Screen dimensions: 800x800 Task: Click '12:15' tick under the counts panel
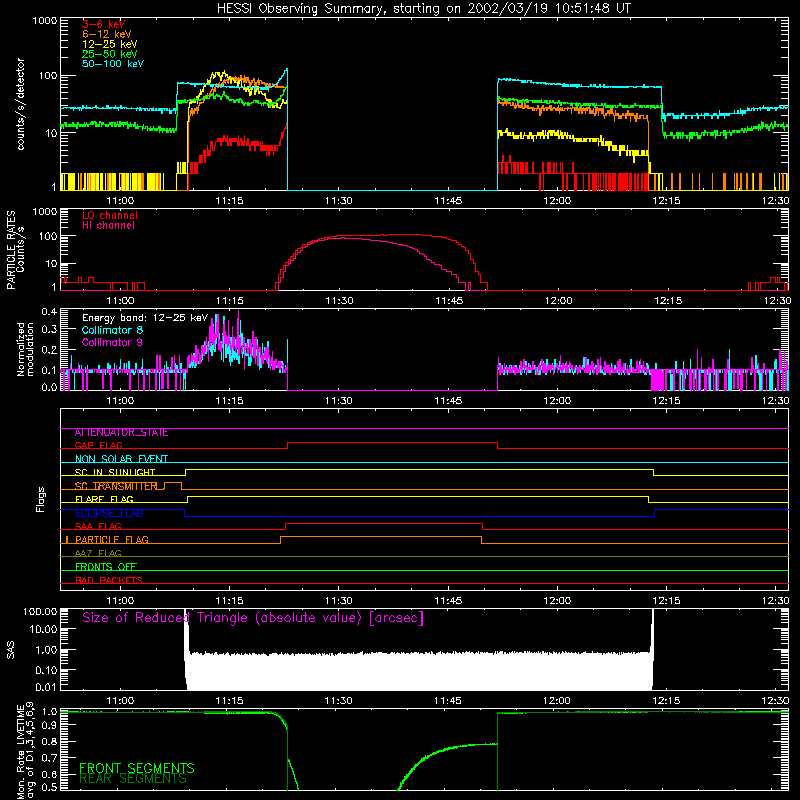(x=666, y=201)
